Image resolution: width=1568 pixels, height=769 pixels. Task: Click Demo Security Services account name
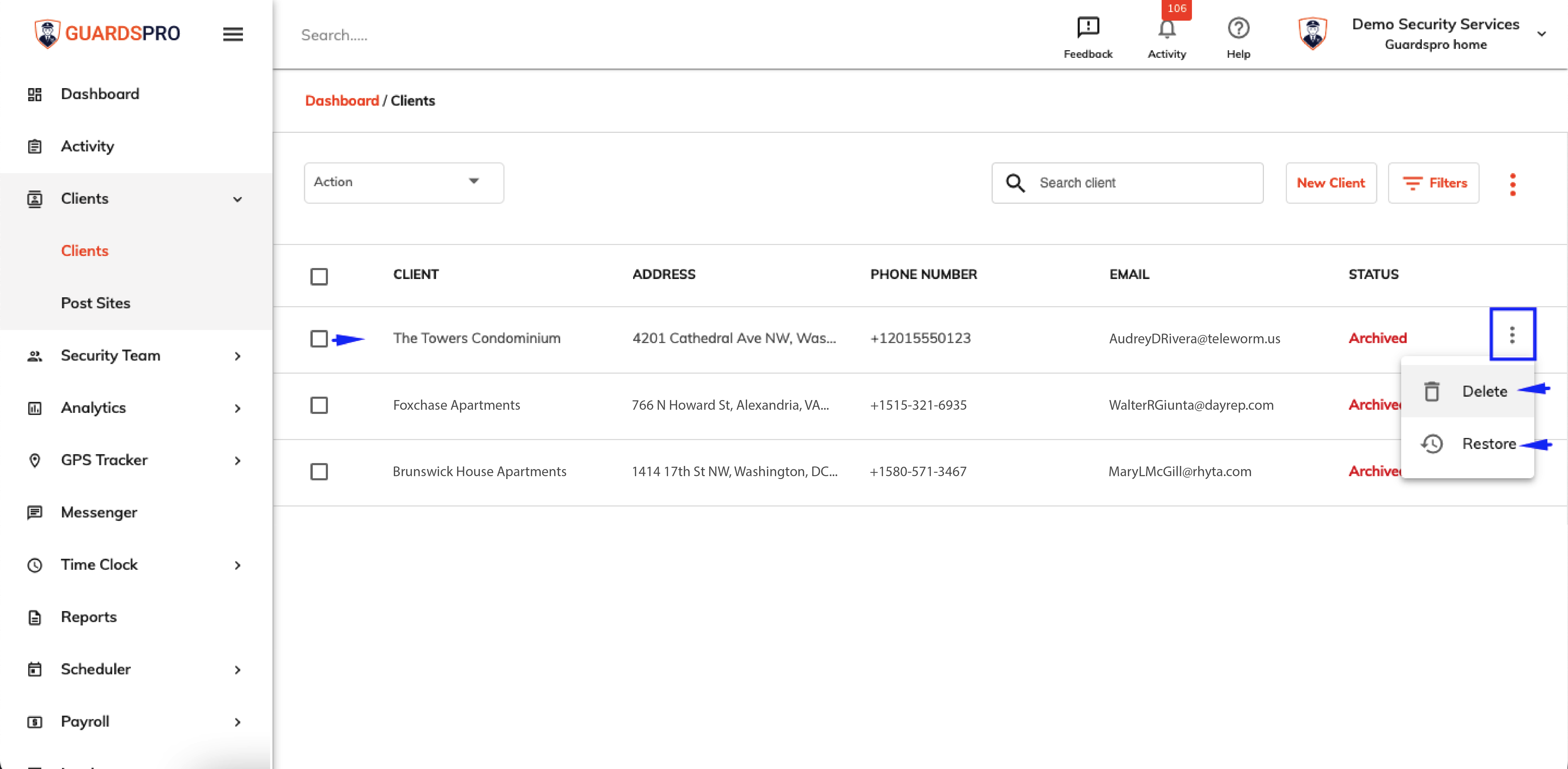1435,24
